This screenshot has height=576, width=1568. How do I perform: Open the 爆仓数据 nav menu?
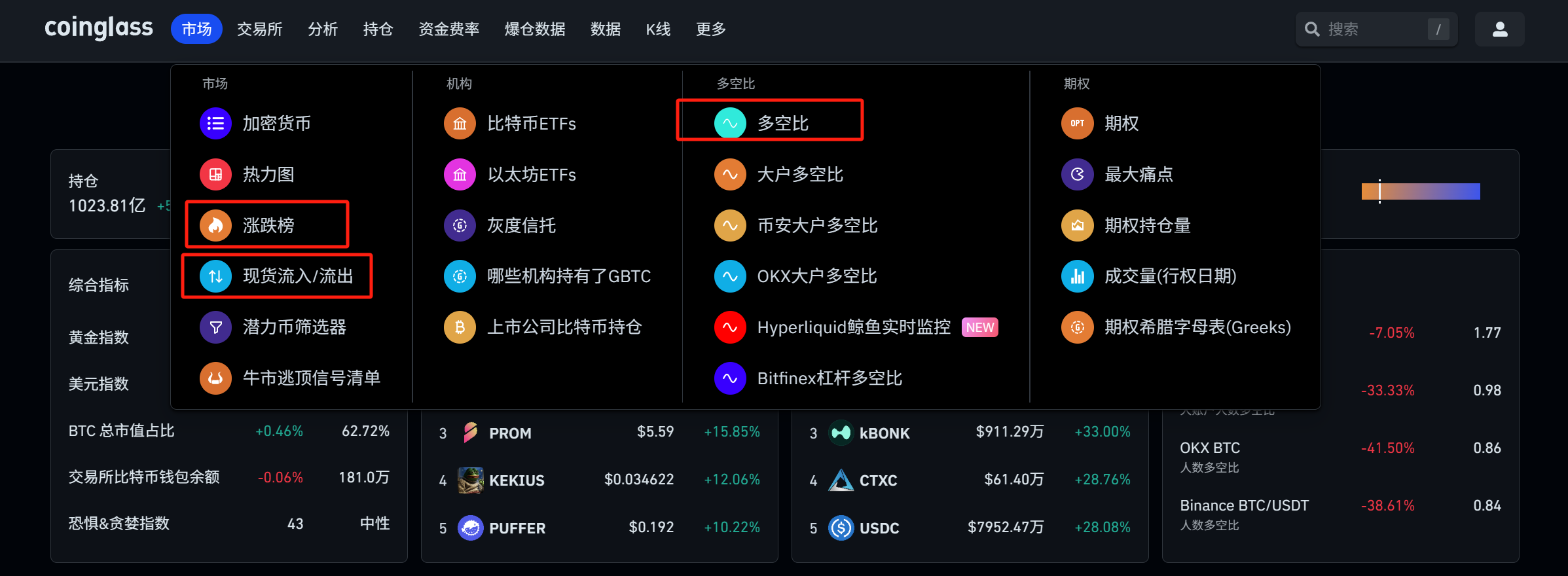(x=534, y=29)
